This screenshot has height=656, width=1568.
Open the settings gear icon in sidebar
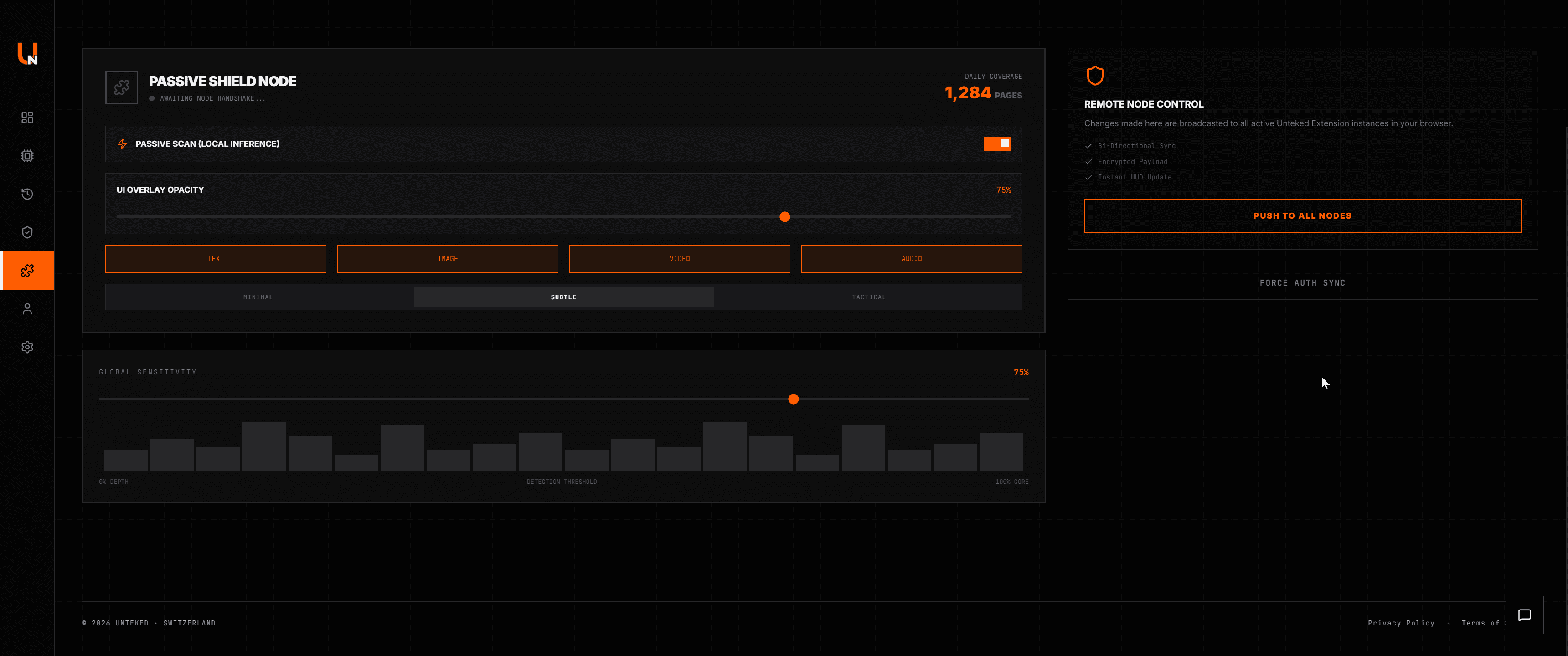pyautogui.click(x=27, y=347)
